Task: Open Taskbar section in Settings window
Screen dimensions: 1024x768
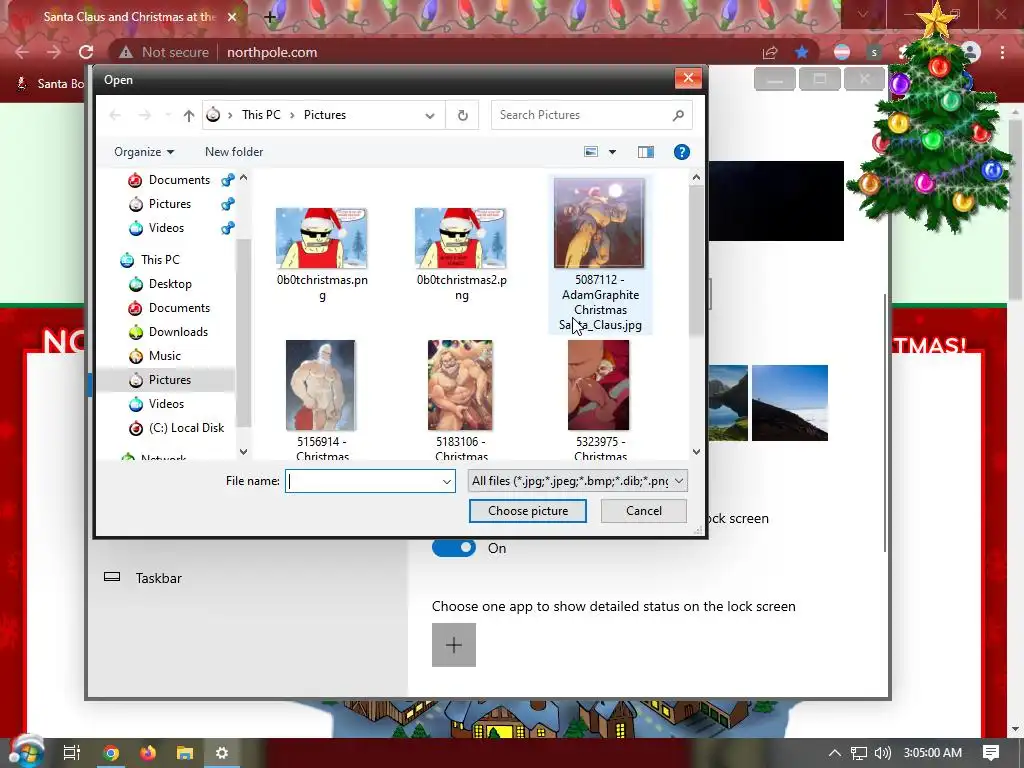Action: 159,579
